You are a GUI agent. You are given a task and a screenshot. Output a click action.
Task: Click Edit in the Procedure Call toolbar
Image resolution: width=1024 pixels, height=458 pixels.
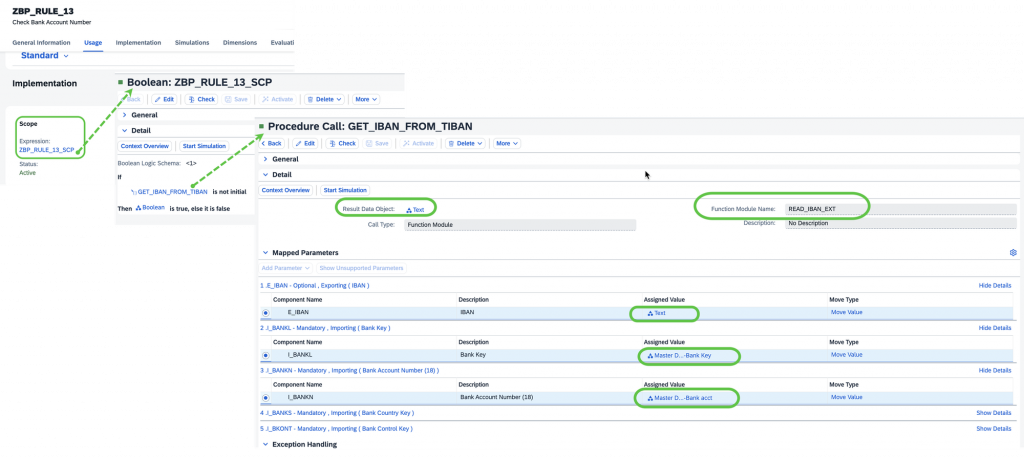(306, 143)
